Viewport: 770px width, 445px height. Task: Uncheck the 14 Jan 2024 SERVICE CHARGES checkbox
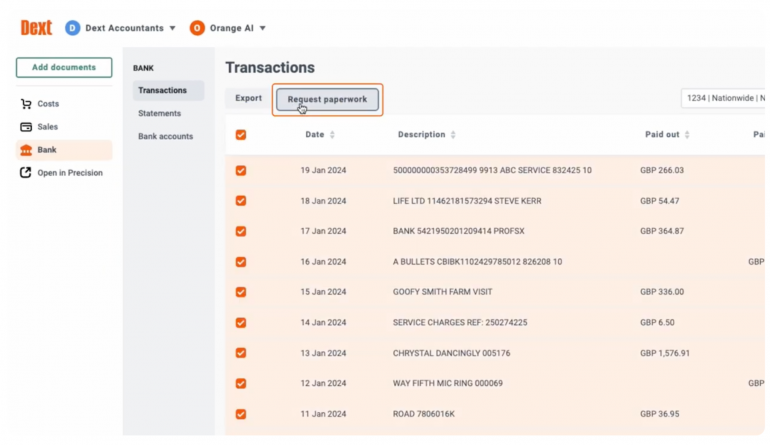pos(241,323)
